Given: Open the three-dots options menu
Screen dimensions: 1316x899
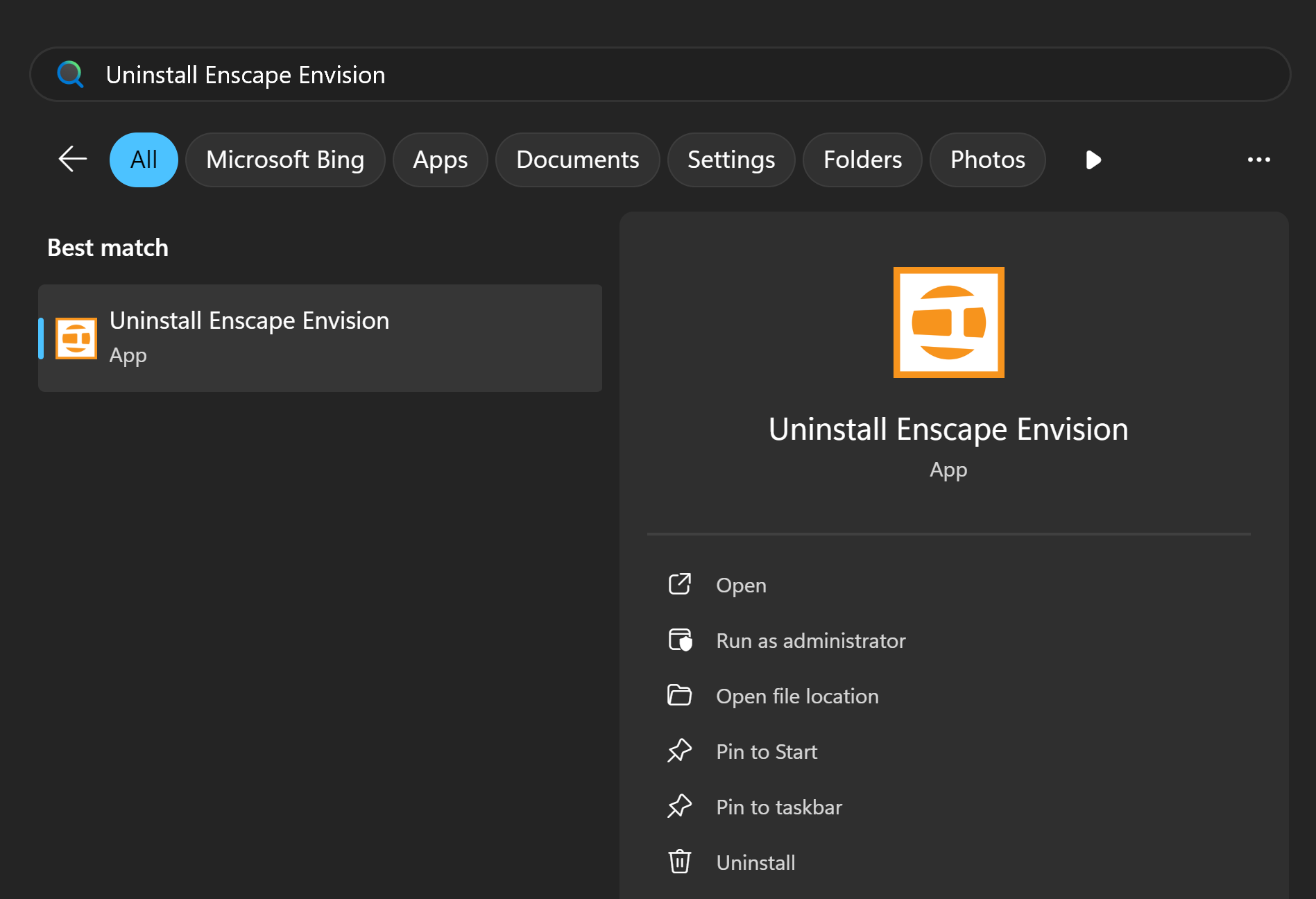Looking at the screenshot, I should tap(1258, 160).
